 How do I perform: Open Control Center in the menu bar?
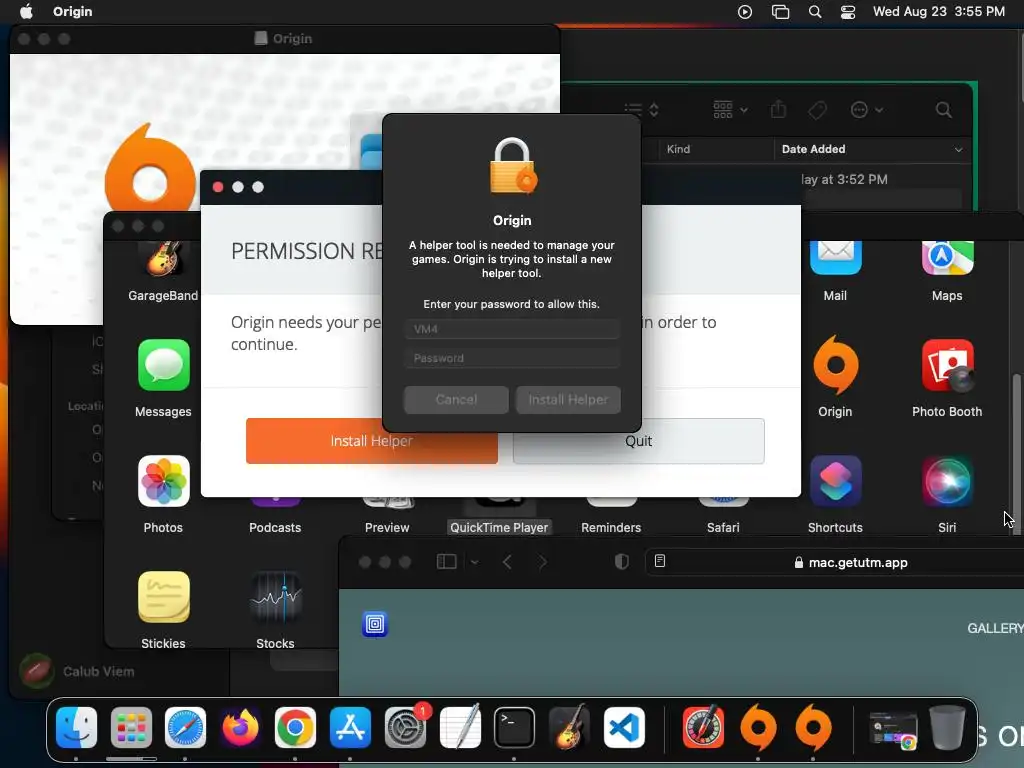tap(848, 12)
